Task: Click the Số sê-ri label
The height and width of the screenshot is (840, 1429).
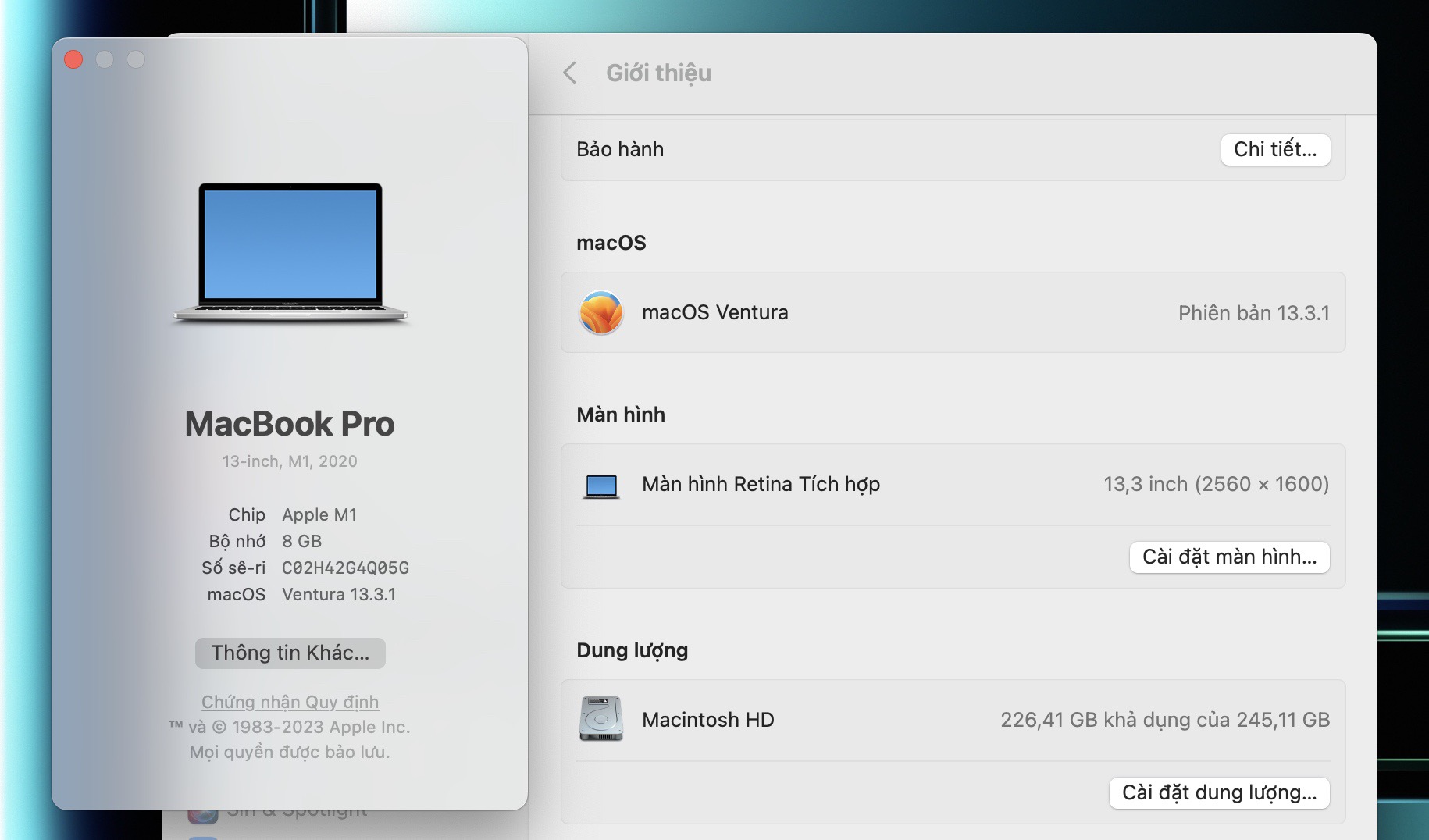Action: pyautogui.click(x=233, y=568)
